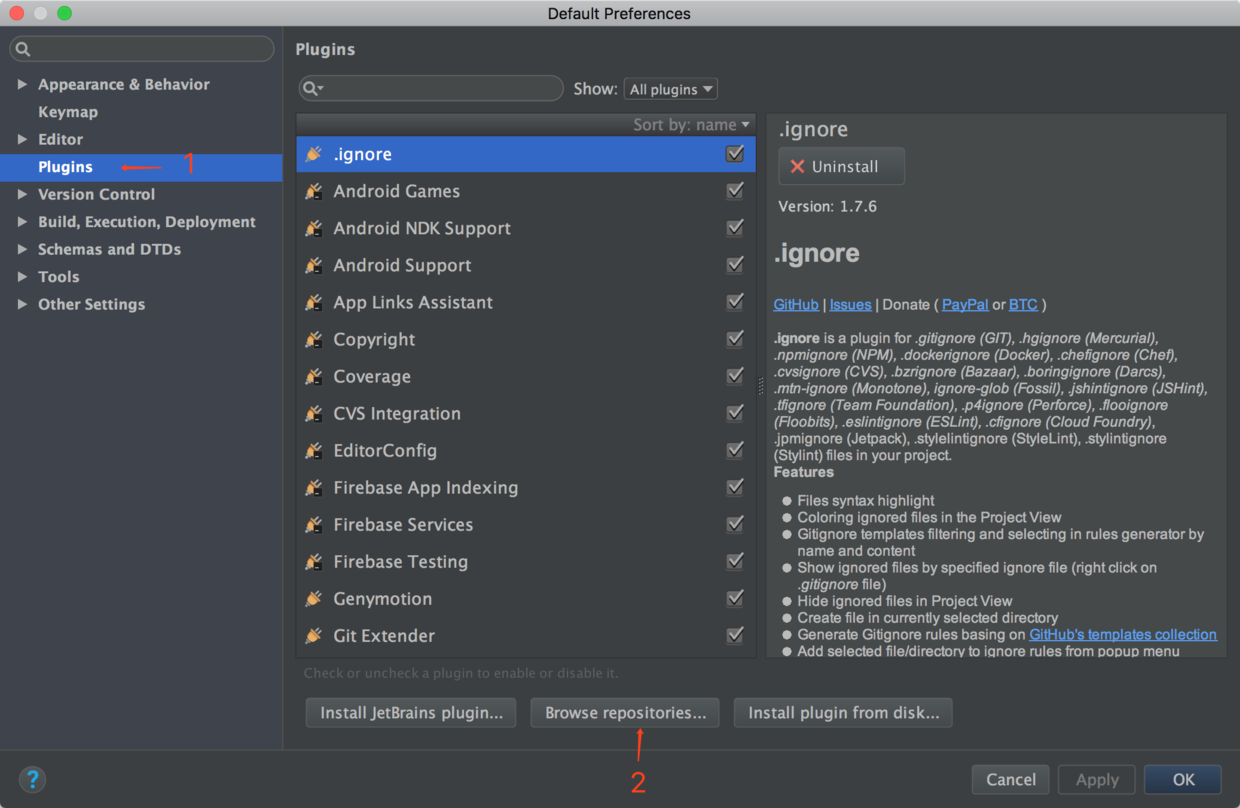Toggle the Firebase Testing checkbox

coord(735,560)
